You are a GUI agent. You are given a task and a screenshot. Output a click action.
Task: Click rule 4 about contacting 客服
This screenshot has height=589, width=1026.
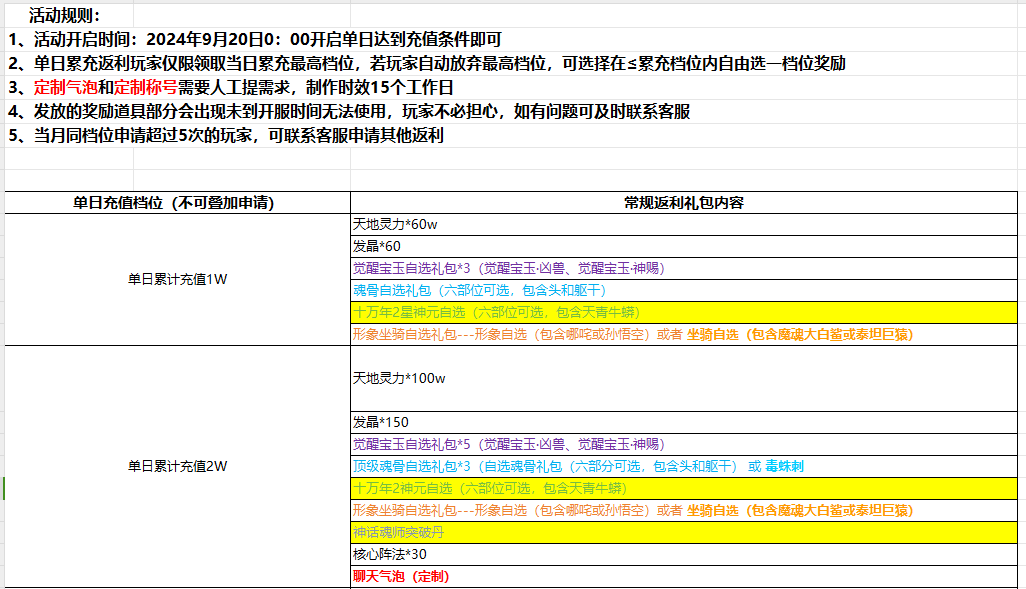click(x=348, y=112)
